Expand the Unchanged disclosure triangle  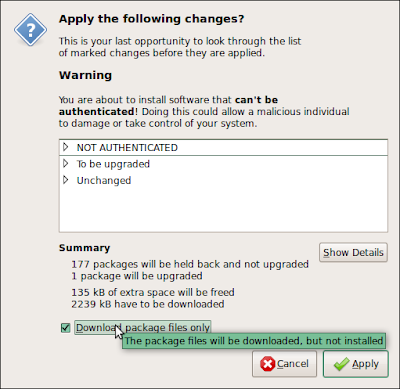tap(66, 180)
